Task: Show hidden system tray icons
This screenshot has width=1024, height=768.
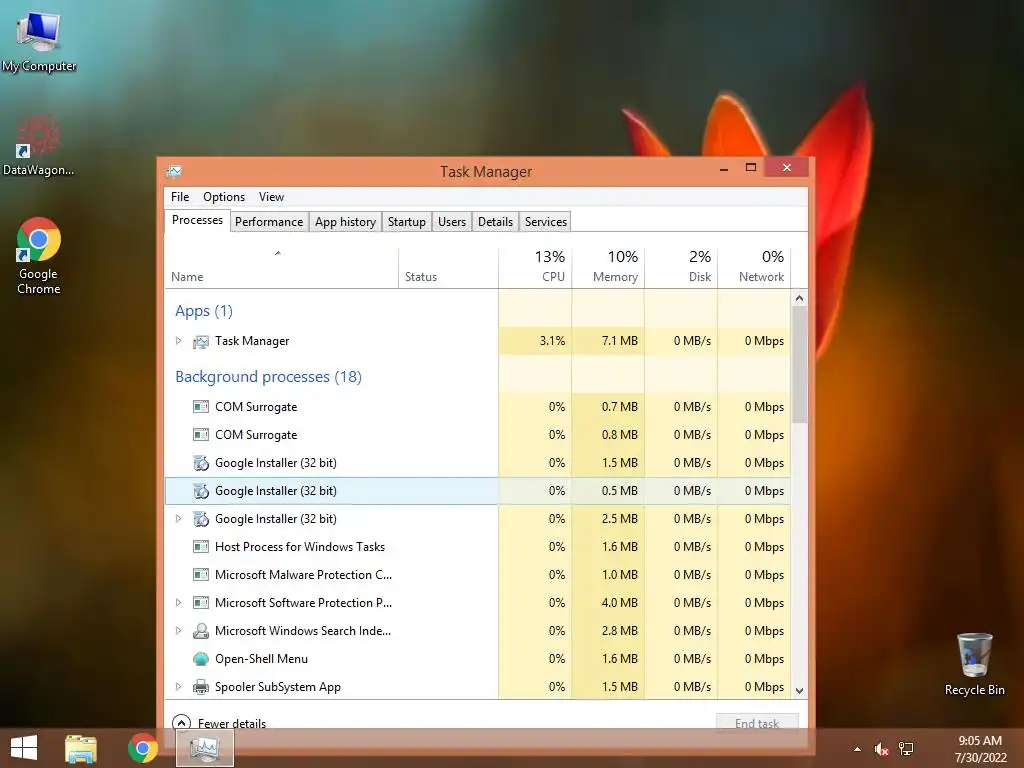Action: pyautogui.click(x=857, y=749)
